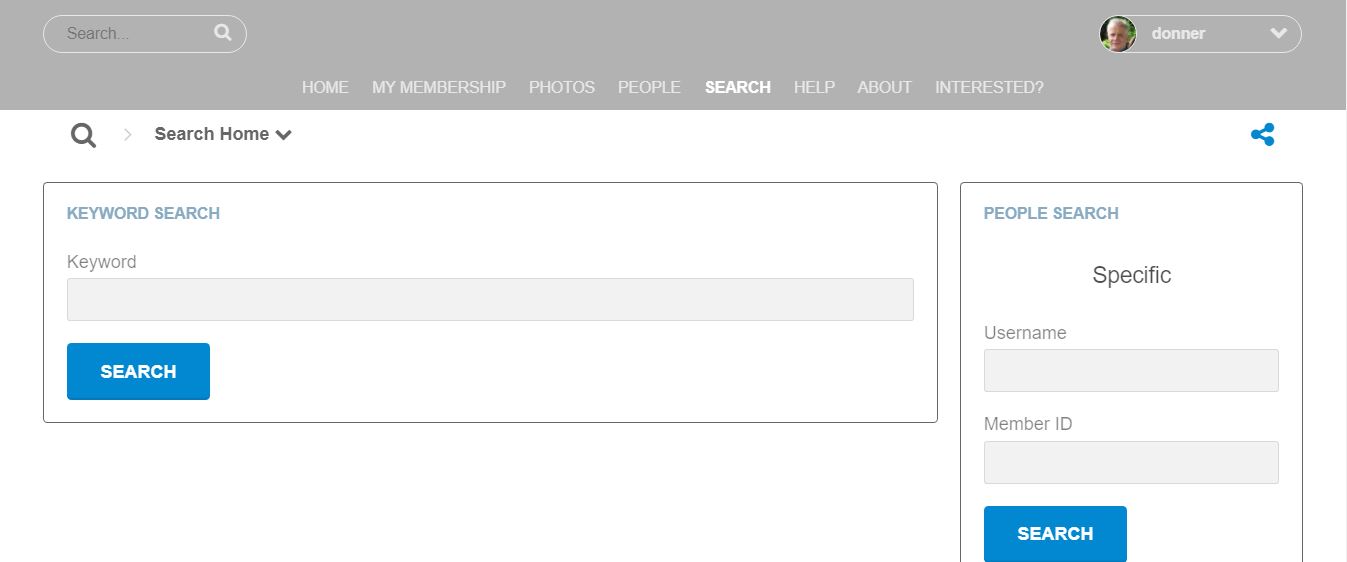This screenshot has height=562, width=1347.
Task: Navigate to the Photos page
Action: pos(562,87)
